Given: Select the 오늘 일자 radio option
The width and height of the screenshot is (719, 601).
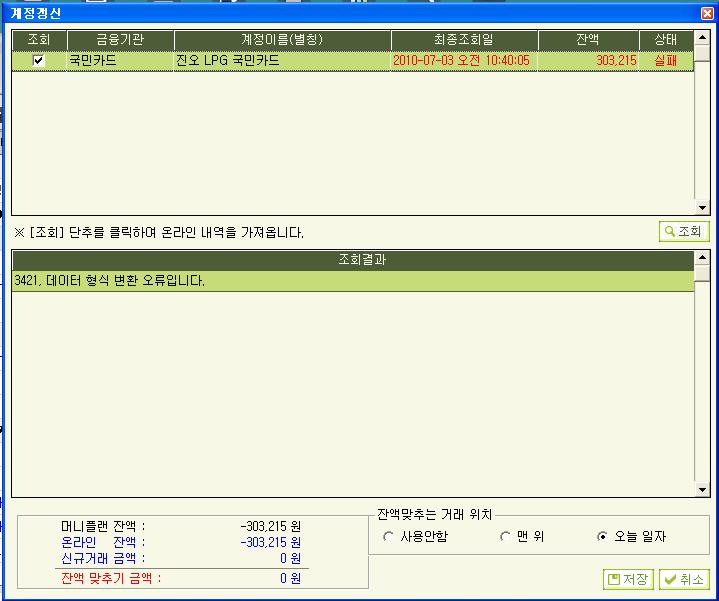Looking at the screenshot, I should tap(602, 537).
